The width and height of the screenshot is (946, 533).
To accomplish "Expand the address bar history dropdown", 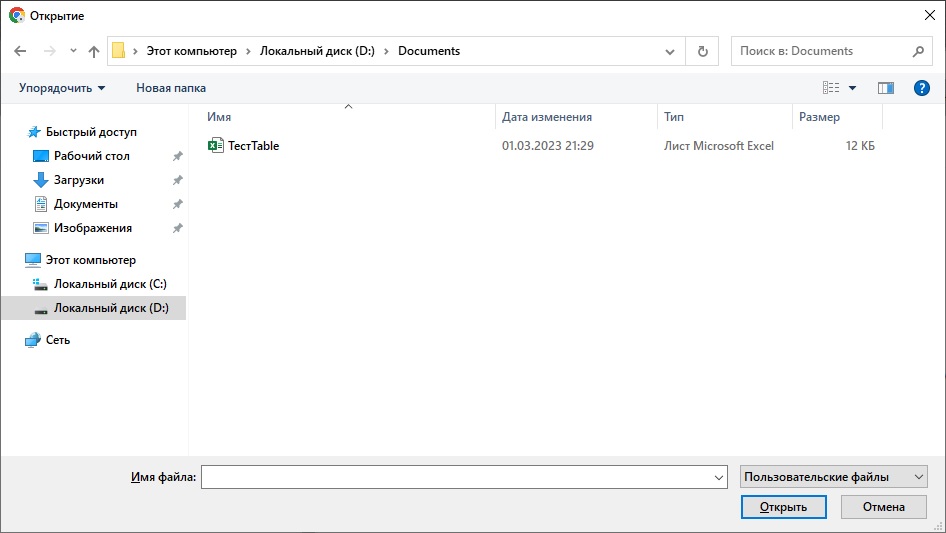I will (670, 51).
